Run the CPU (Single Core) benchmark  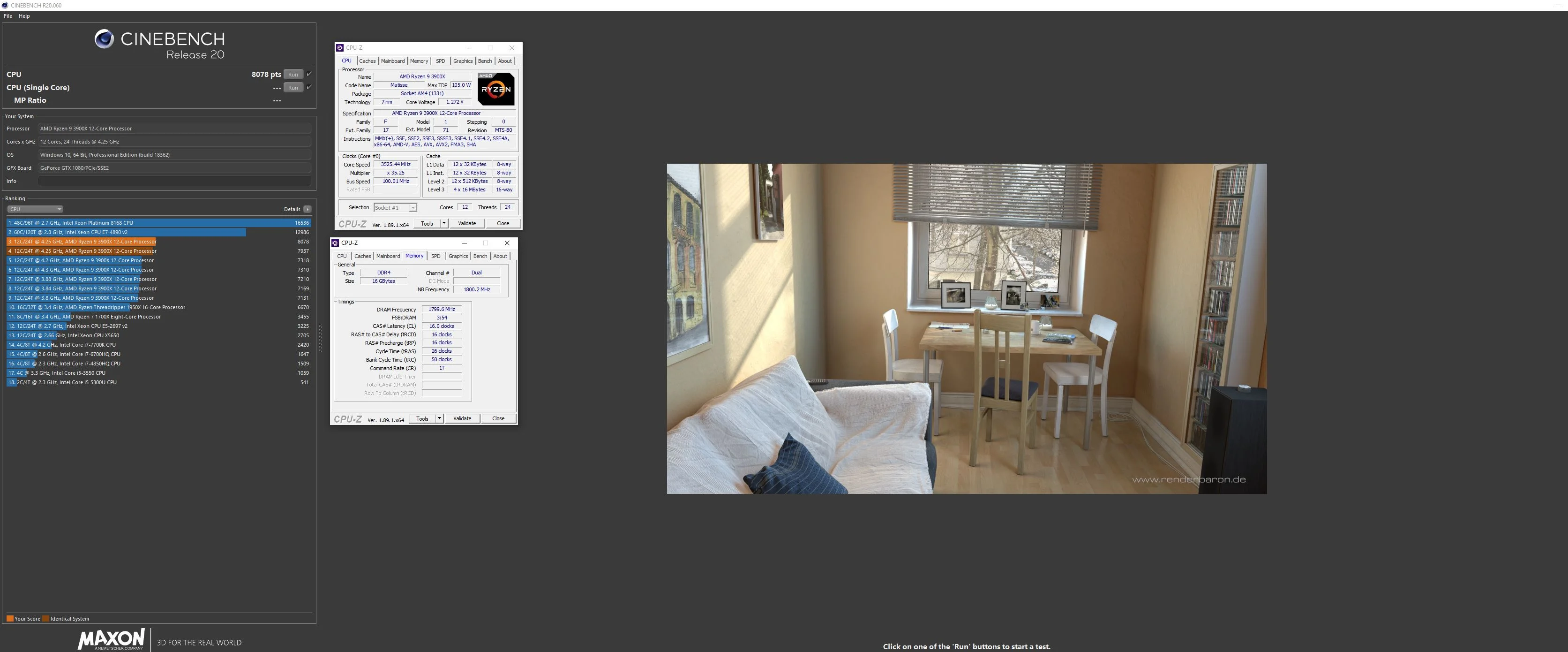pos(293,88)
